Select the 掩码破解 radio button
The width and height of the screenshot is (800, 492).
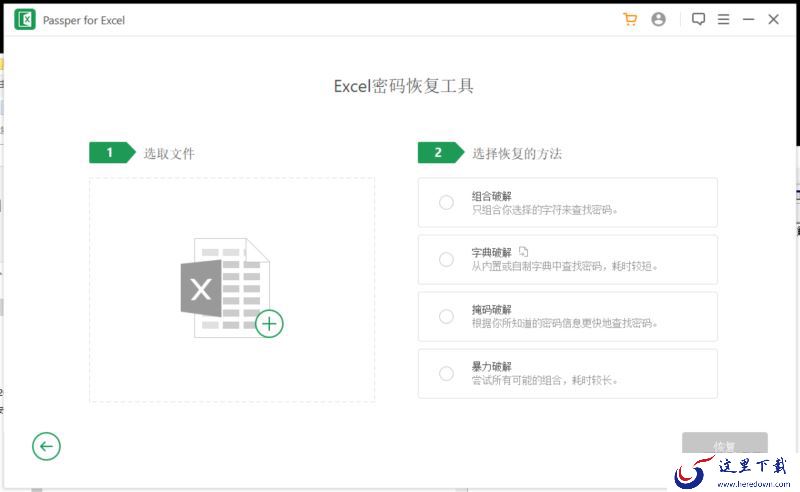(446, 316)
